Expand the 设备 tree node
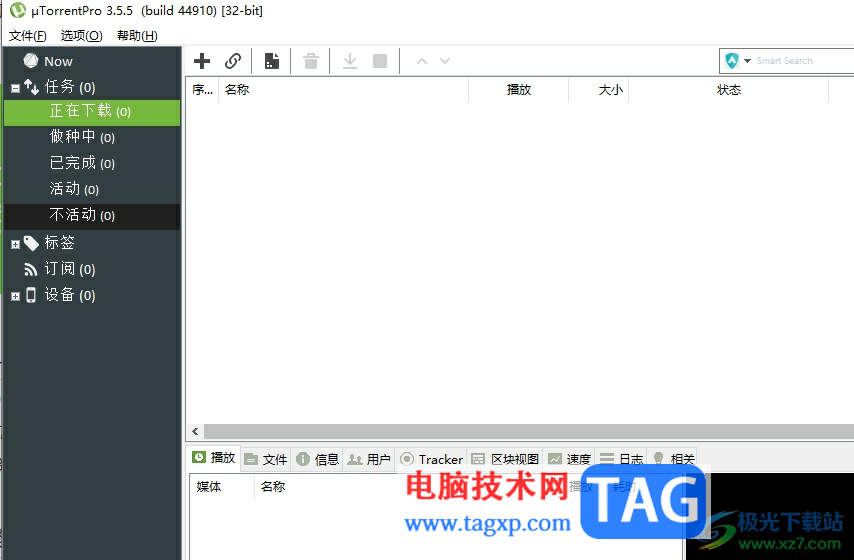This screenshot has height=560, width=854. pyautogui.click(x=15, y=296)
